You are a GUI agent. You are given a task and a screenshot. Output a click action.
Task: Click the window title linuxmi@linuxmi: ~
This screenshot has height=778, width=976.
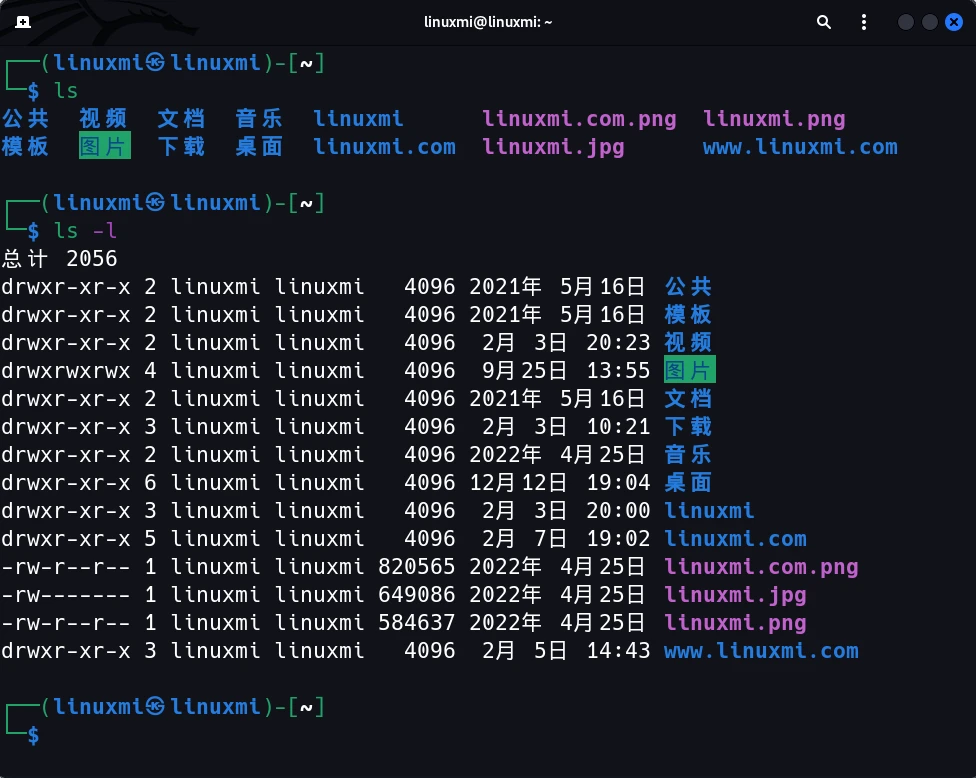click(488, 22)
